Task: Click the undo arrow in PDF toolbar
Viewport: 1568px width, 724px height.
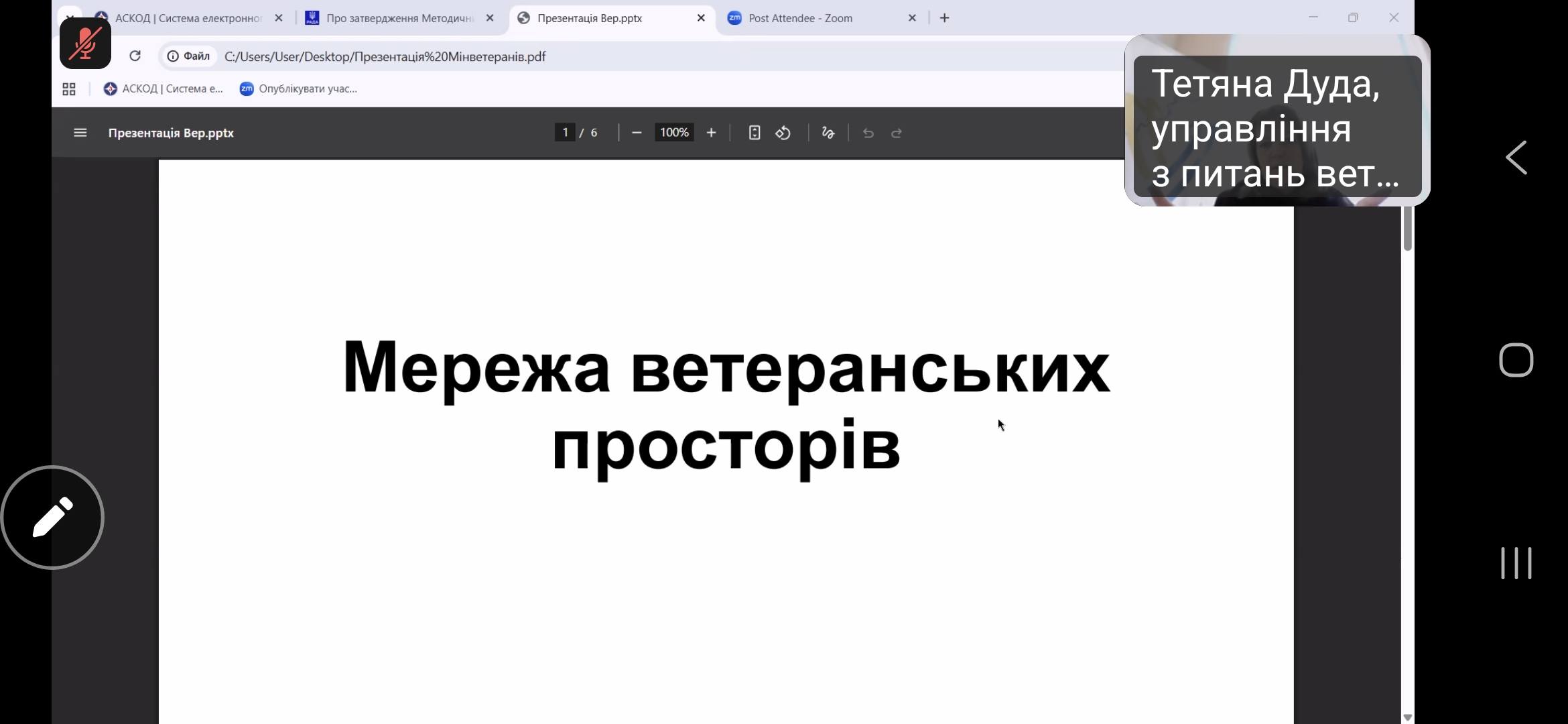Action: pos(868,133)
